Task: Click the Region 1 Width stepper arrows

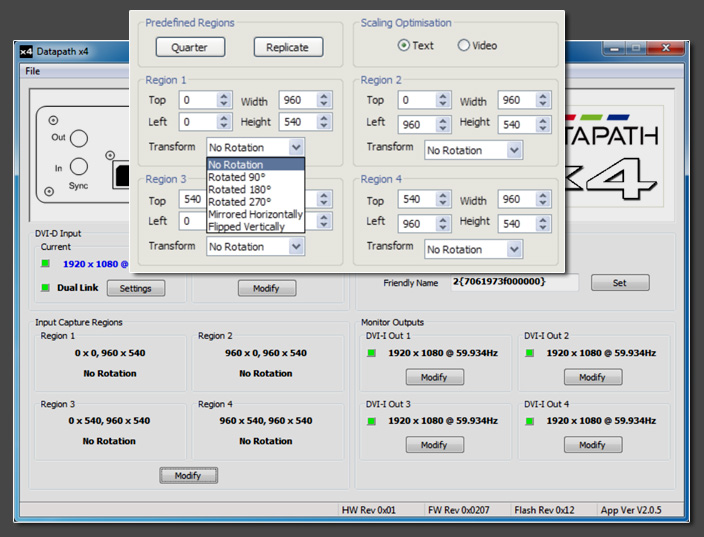Action: (x=324, y=101)
